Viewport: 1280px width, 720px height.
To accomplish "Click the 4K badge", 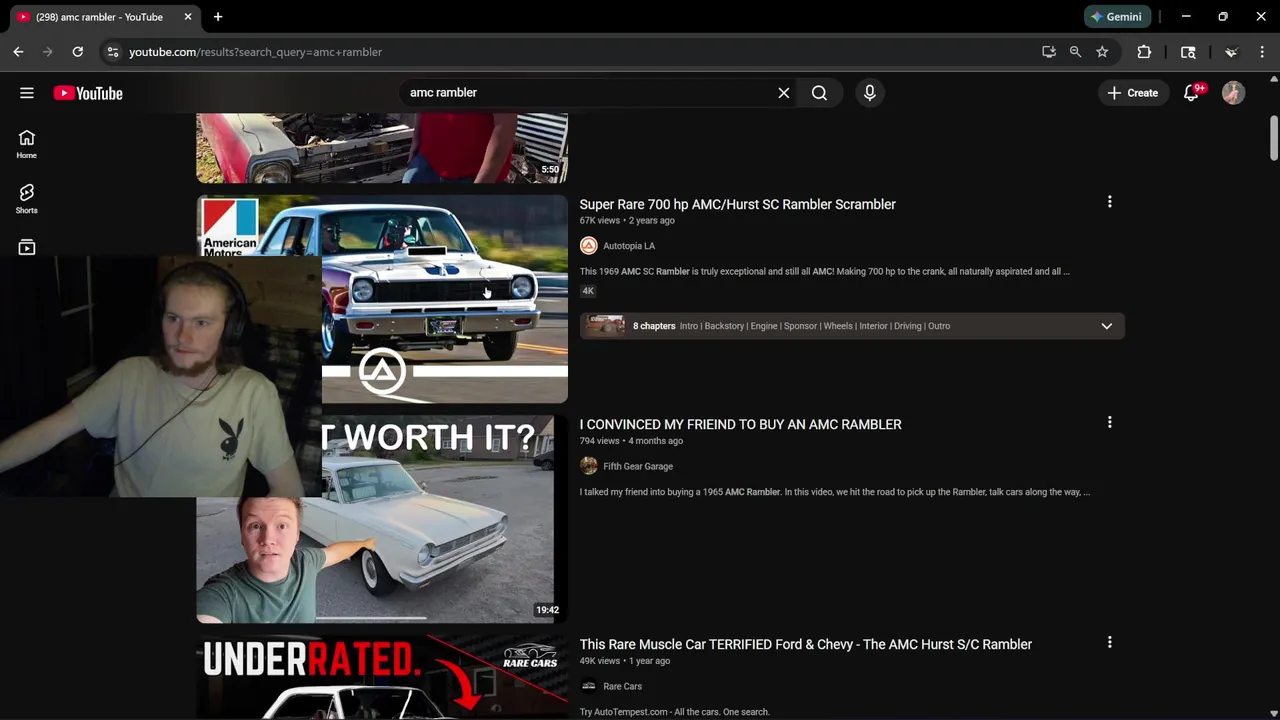I will [588, 291].
